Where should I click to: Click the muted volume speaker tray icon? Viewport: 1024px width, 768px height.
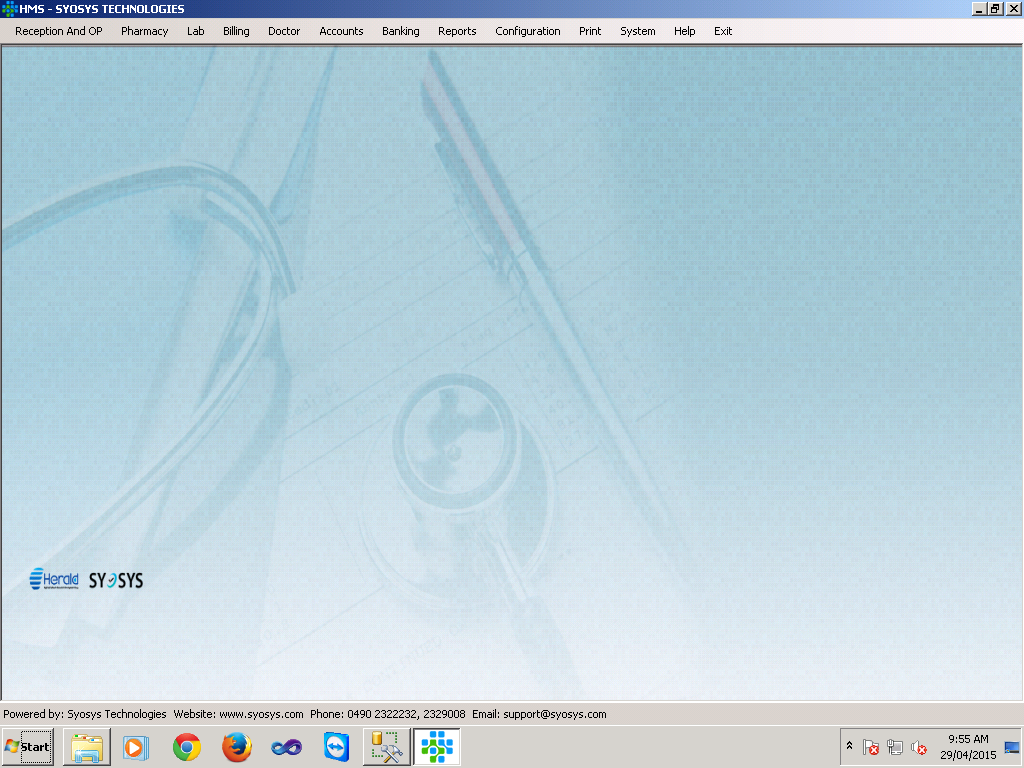point(919,747)
